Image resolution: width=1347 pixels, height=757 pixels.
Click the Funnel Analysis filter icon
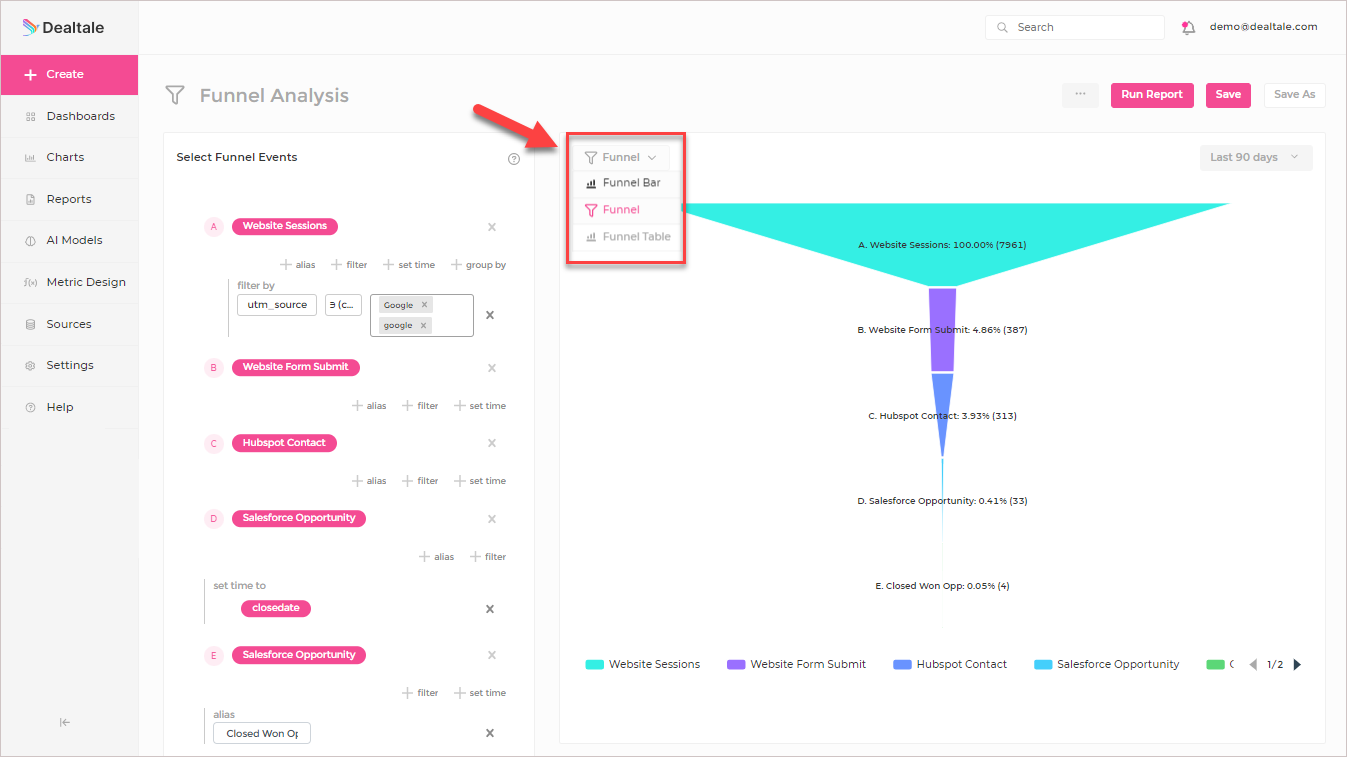(175, 95)
